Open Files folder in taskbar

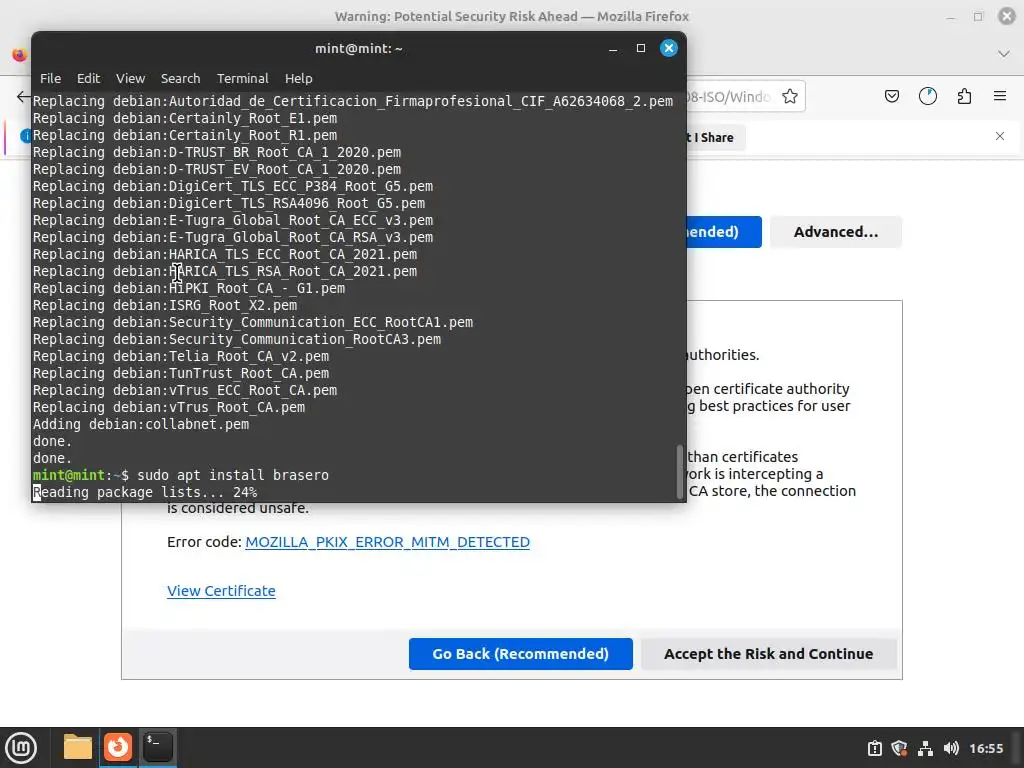click(x=78, y=747)
